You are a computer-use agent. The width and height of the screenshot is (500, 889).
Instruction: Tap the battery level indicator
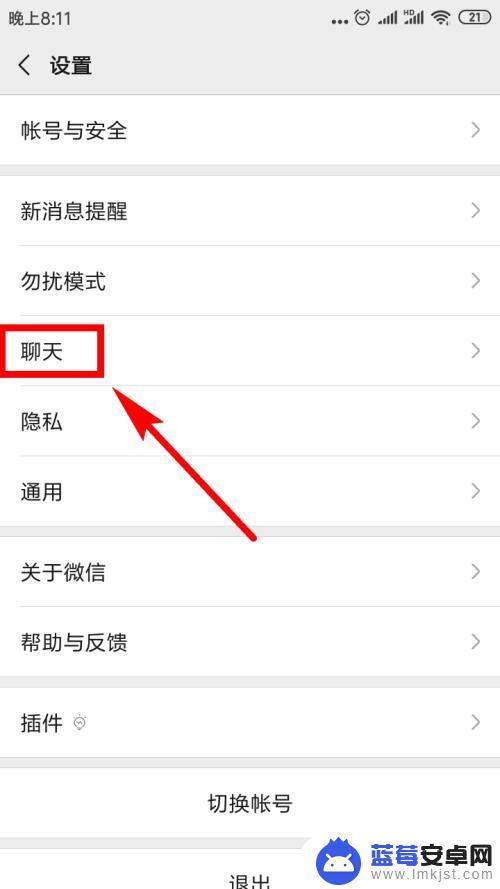tap(474, 18)
